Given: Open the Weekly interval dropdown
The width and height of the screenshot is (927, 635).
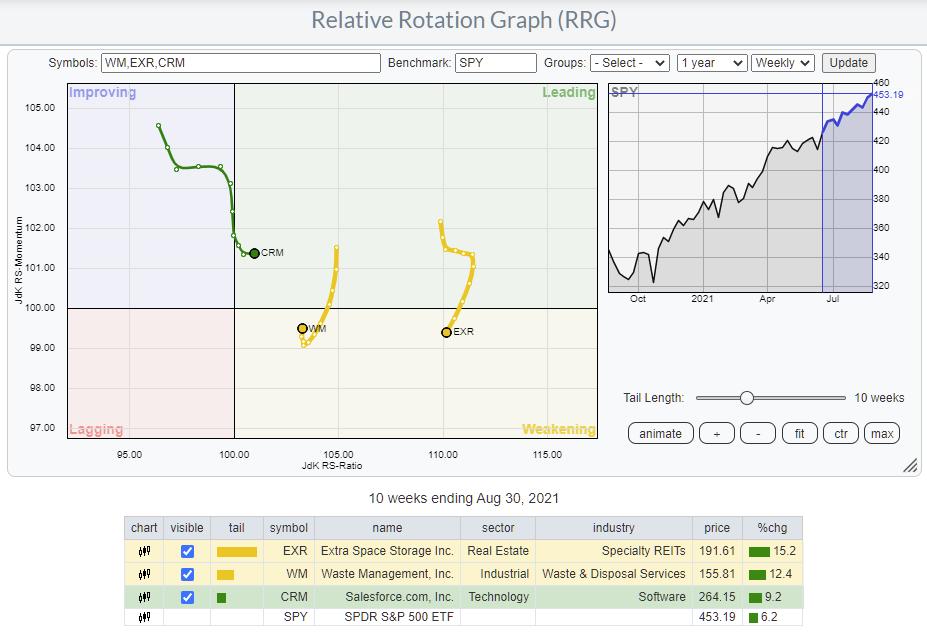Looking at the screenshot, I should tap(783, 62).
